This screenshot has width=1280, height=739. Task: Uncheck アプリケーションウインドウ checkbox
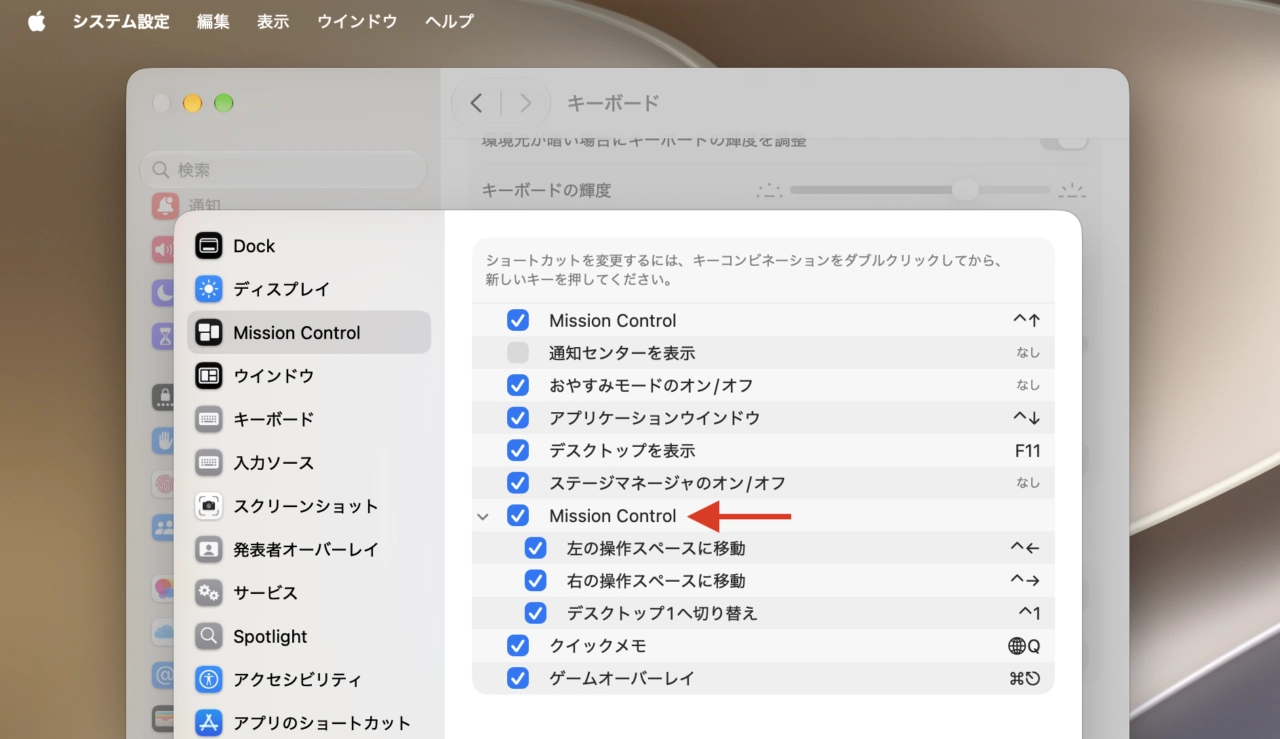pos(517,418)
